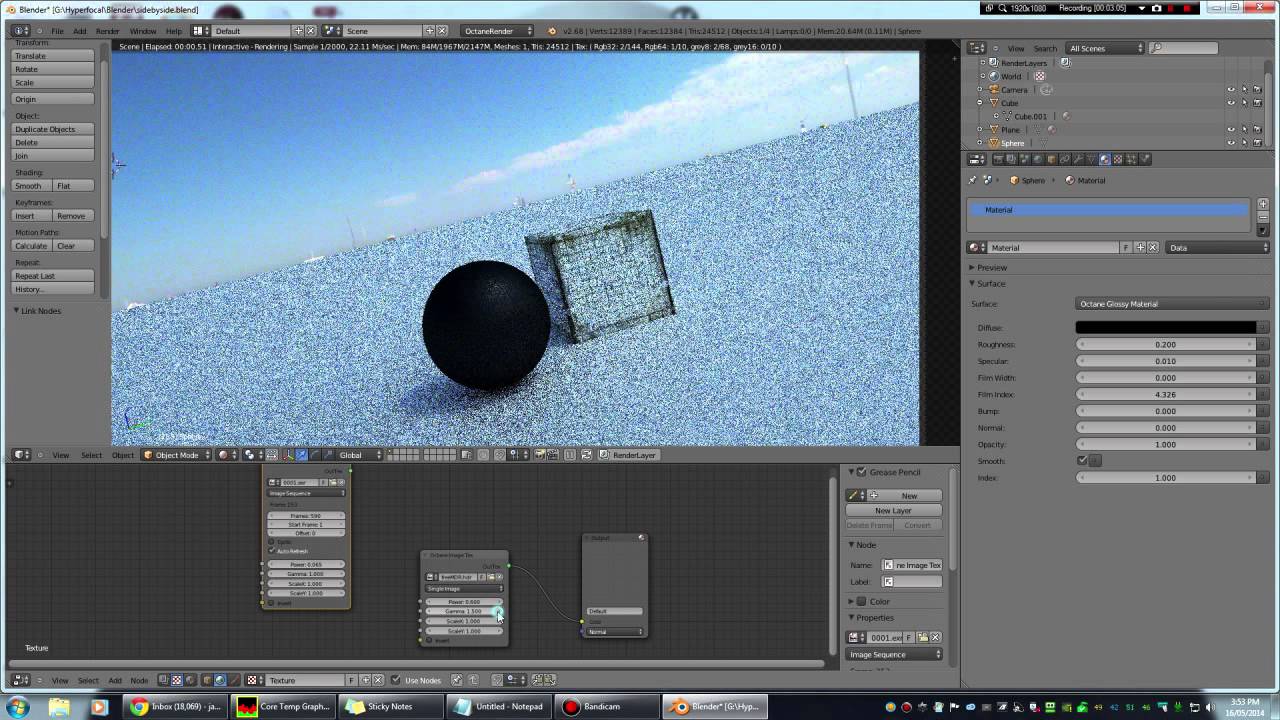Open the Image Sequence dropdown in Properties

[x=895, y=655]
